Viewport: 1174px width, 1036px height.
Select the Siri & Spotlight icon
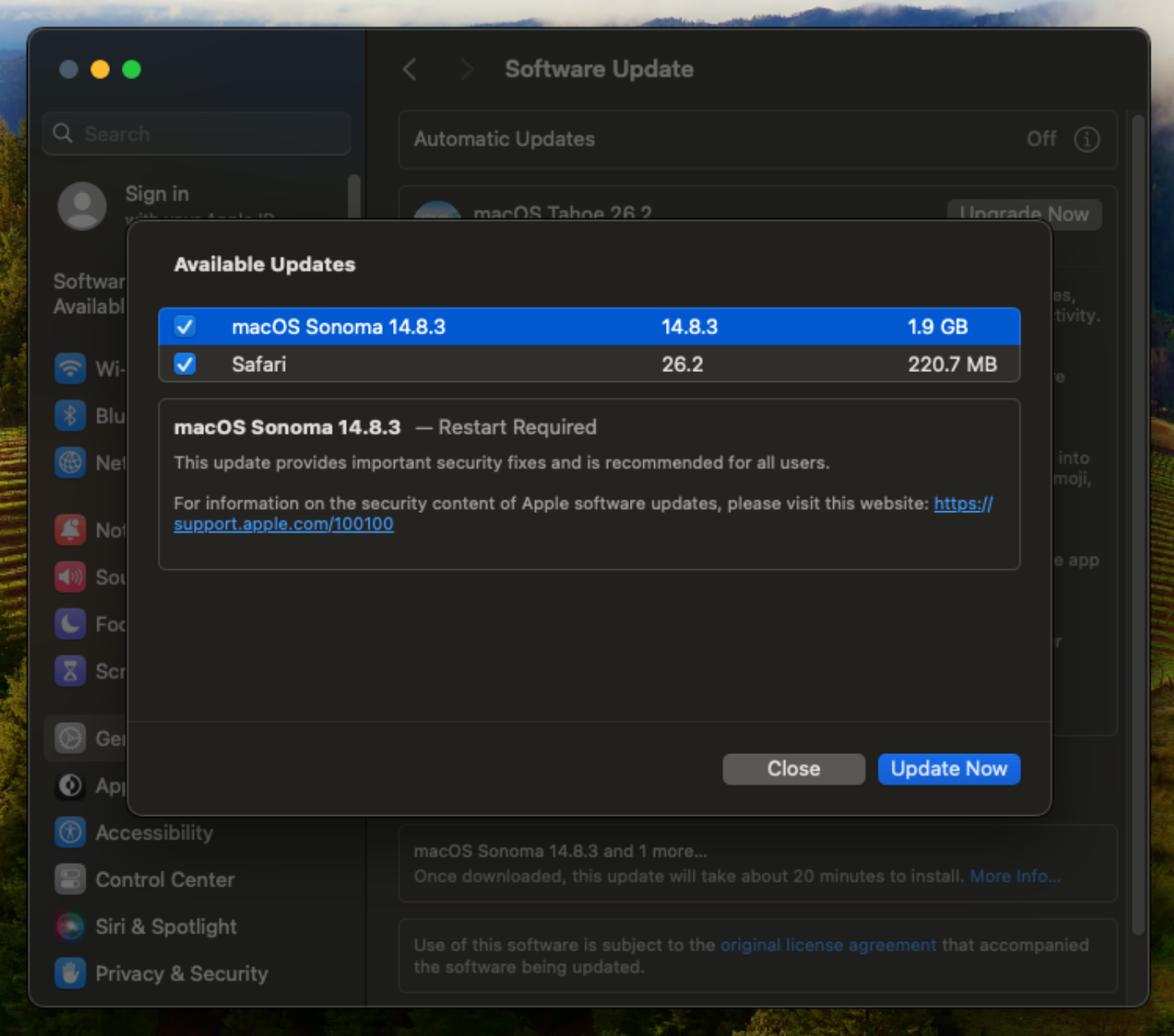click(71, 926)
